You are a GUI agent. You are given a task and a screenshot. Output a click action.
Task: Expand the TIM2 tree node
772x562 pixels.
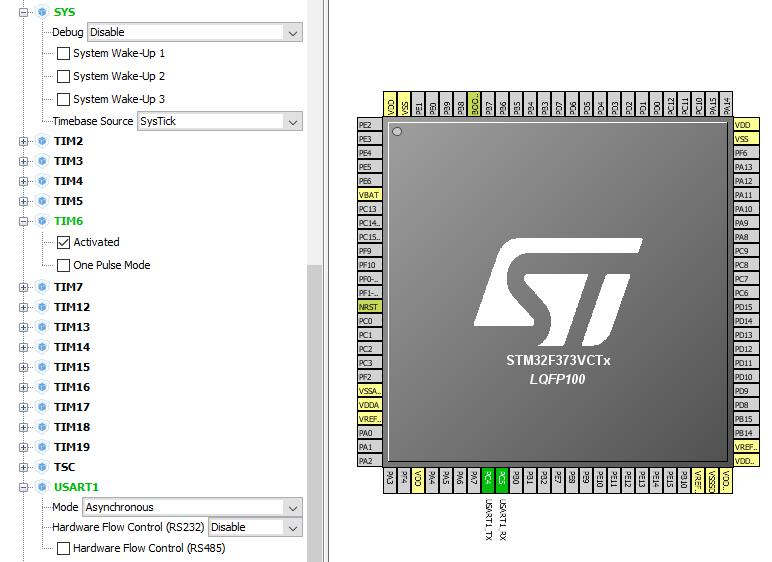(x=23, y=141)
